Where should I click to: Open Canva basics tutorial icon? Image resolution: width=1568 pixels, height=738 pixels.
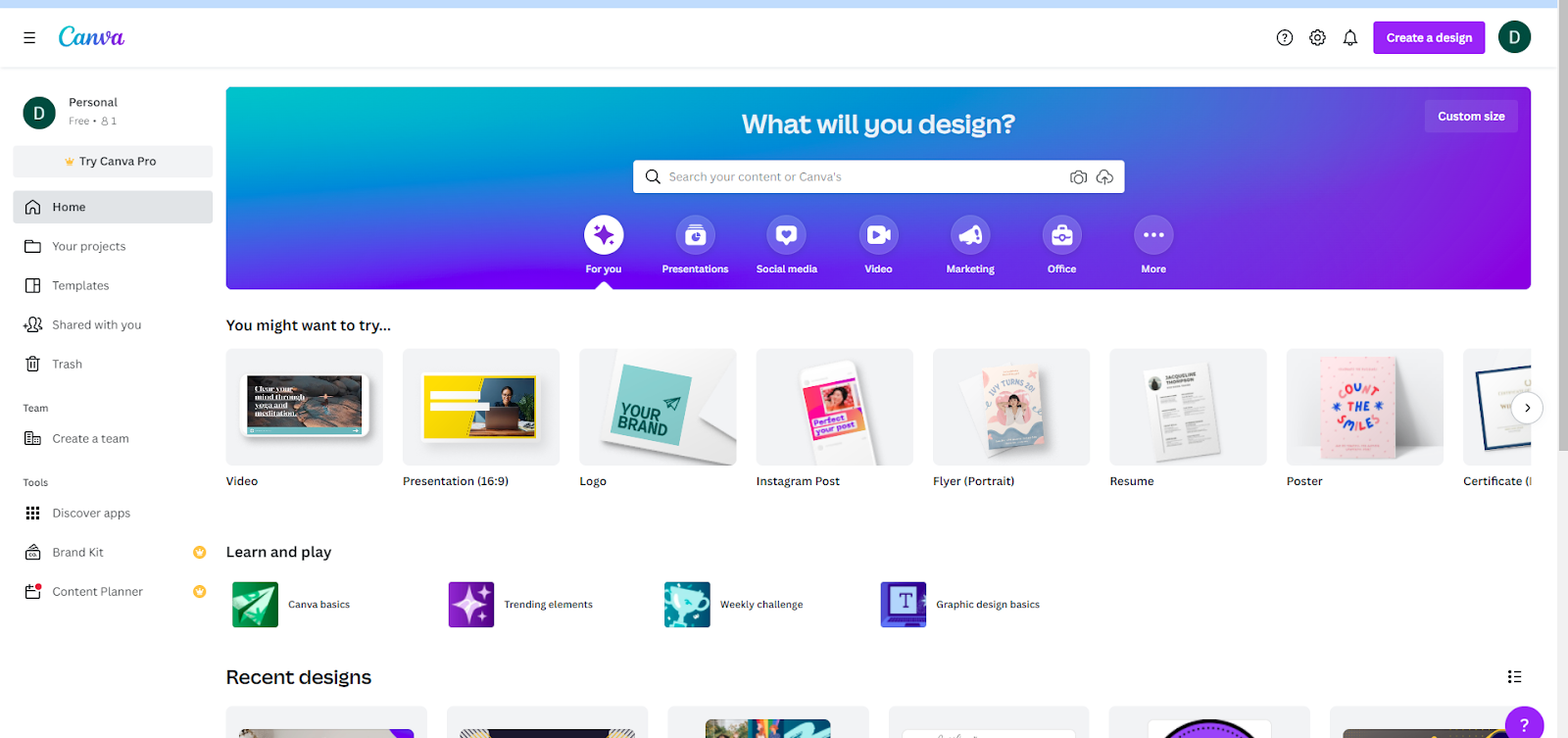click(x=256, y=605)
